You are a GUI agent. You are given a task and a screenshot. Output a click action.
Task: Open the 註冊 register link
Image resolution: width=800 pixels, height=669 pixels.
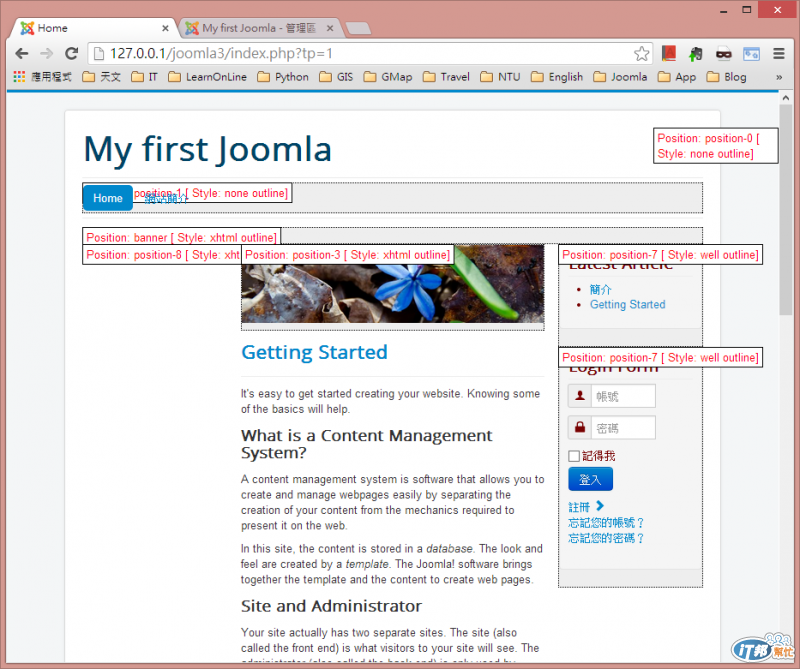pos(586,507)
